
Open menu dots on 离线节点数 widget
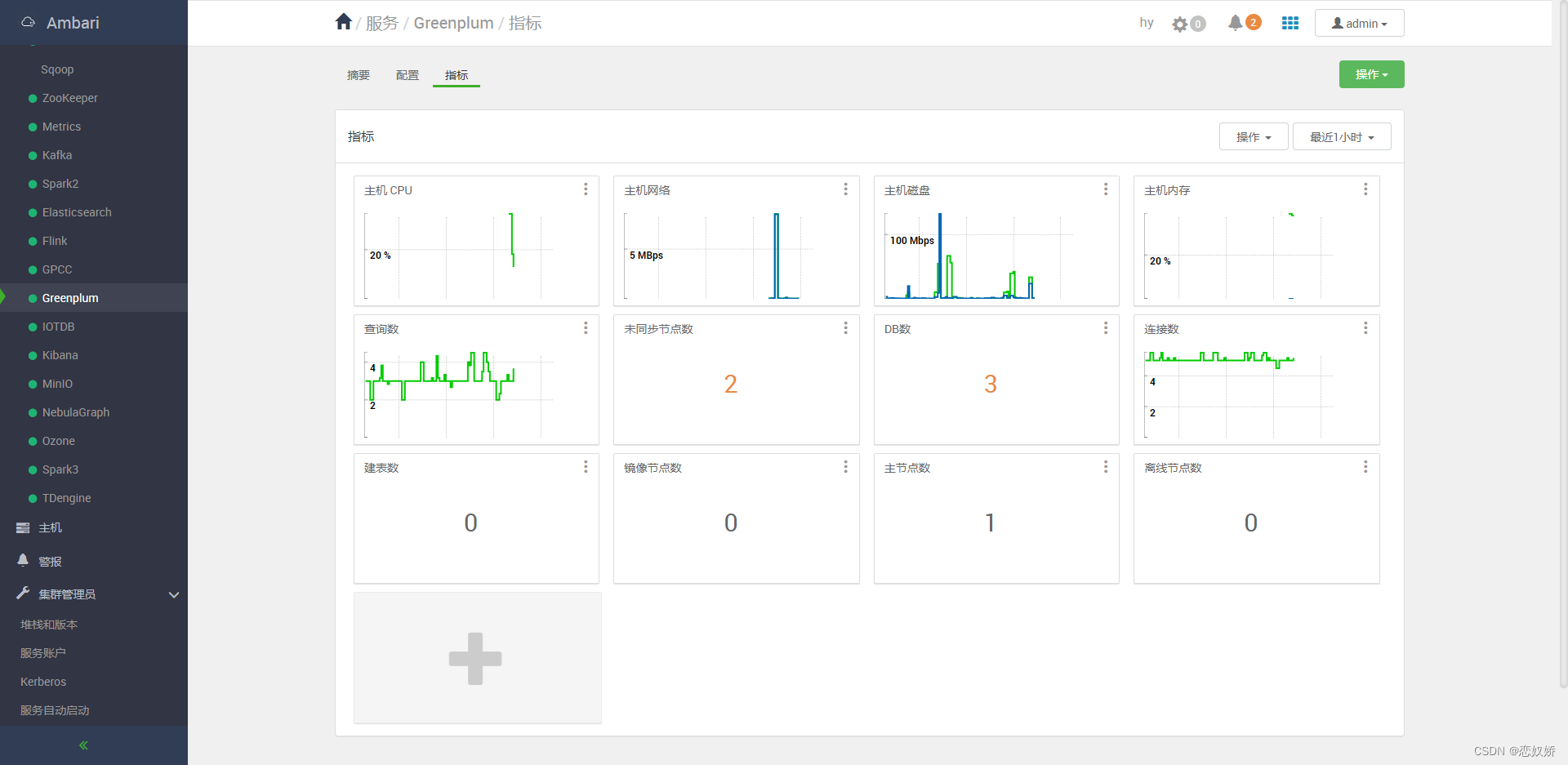pos(1365,467)
